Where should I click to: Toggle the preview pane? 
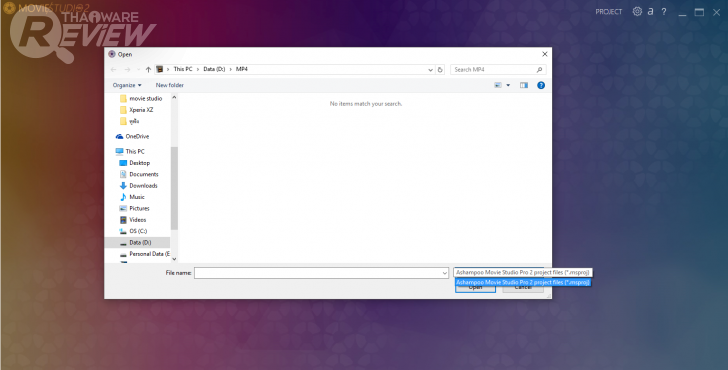click(524, 85)
